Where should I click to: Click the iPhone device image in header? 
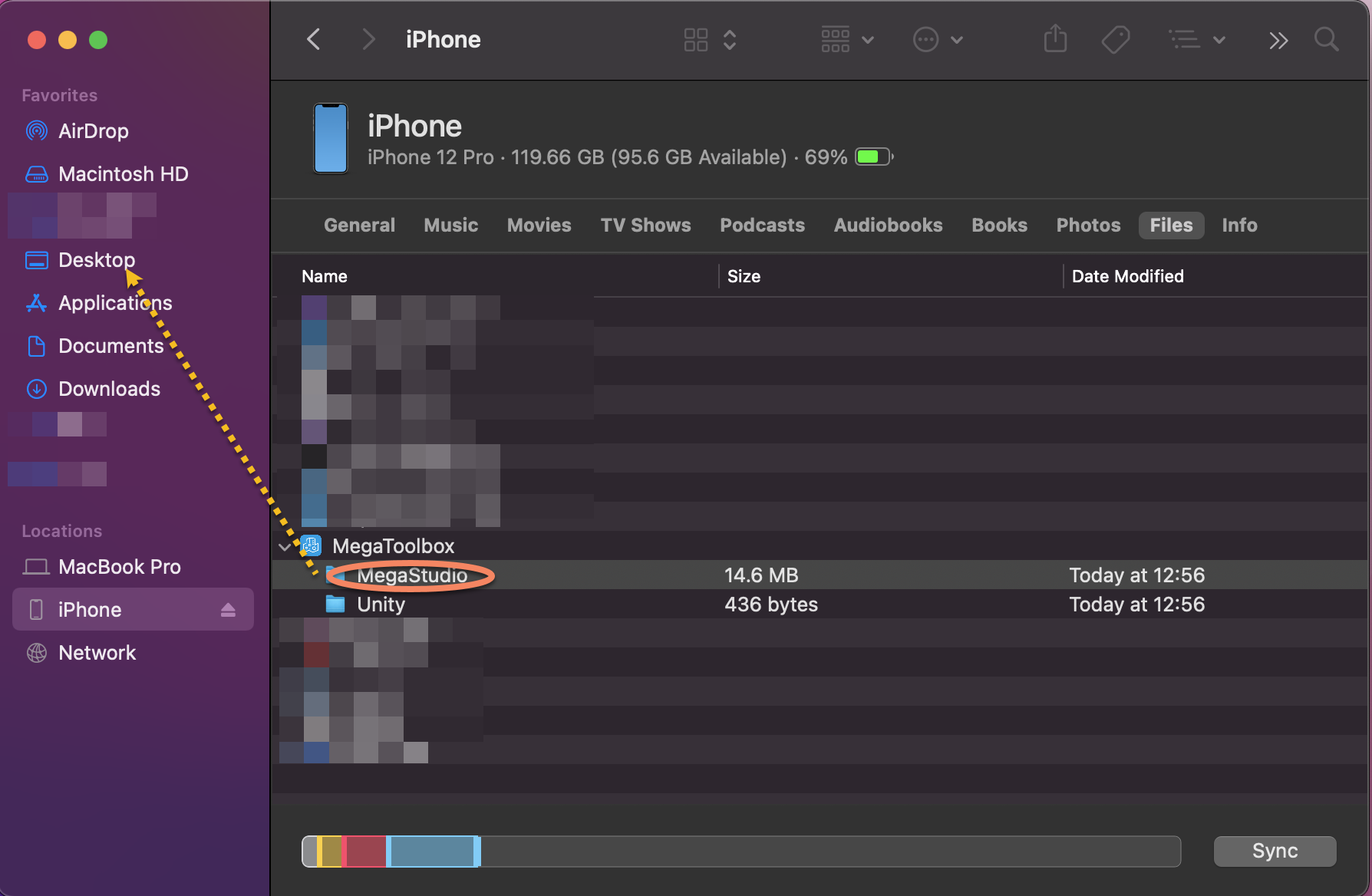(x=331, y=139)
